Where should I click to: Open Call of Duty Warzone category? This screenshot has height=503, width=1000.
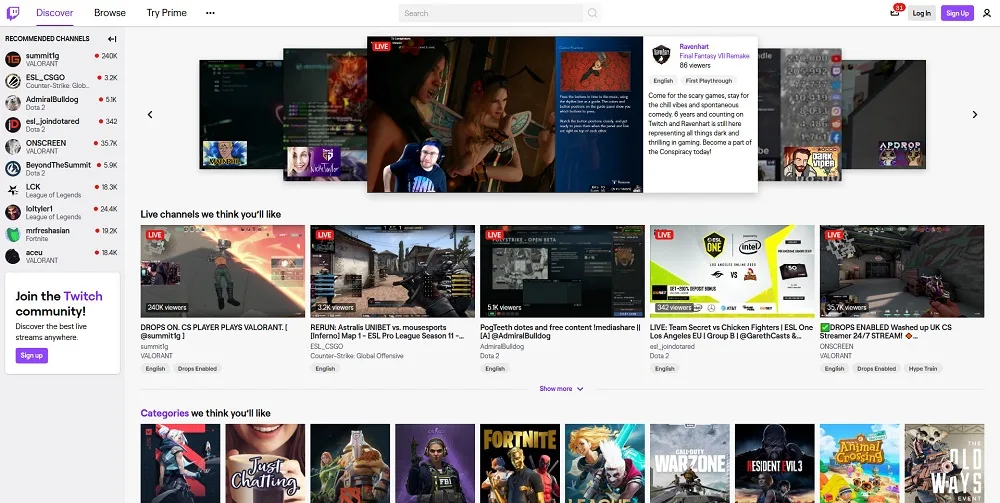coord(689,463)
